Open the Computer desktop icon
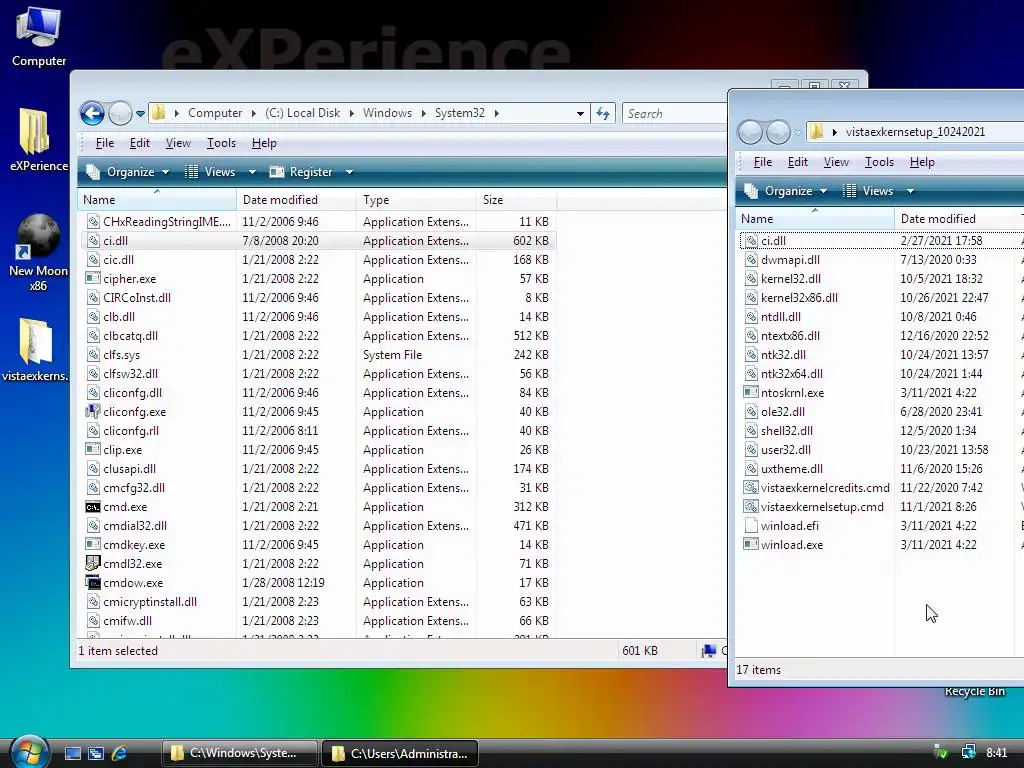 click(x=39, y=36)
